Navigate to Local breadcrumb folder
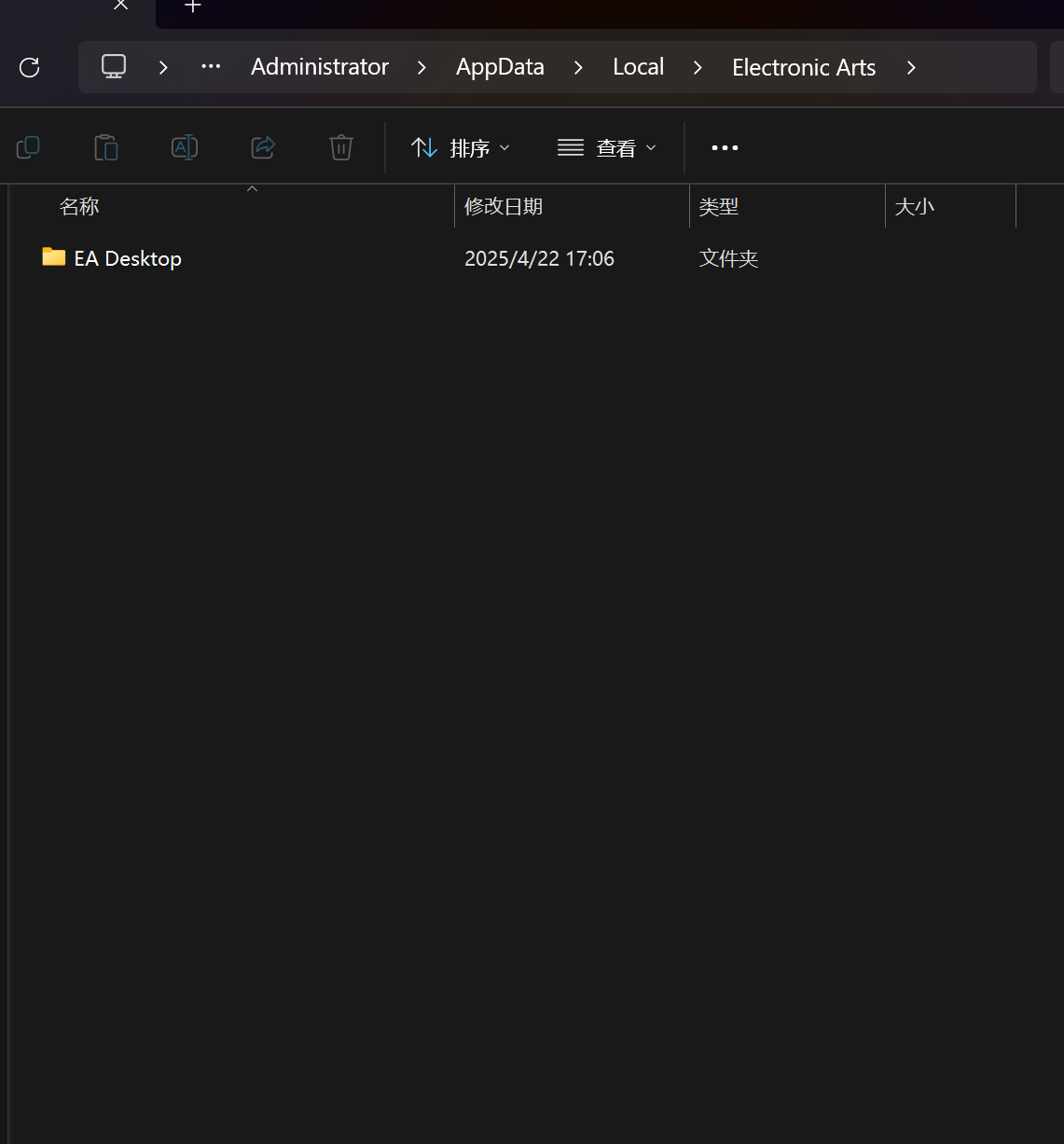This screenshot has height=1144, width=1064. [638, 67]
